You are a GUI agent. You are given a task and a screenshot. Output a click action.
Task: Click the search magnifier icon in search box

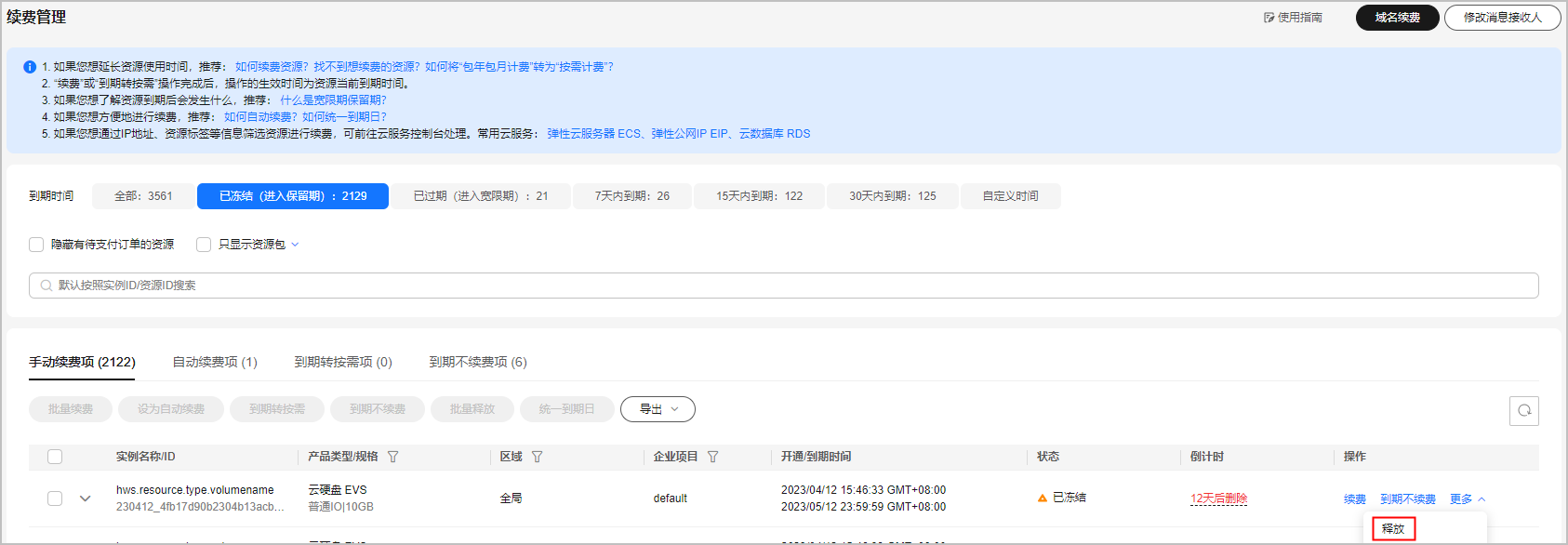47,286
